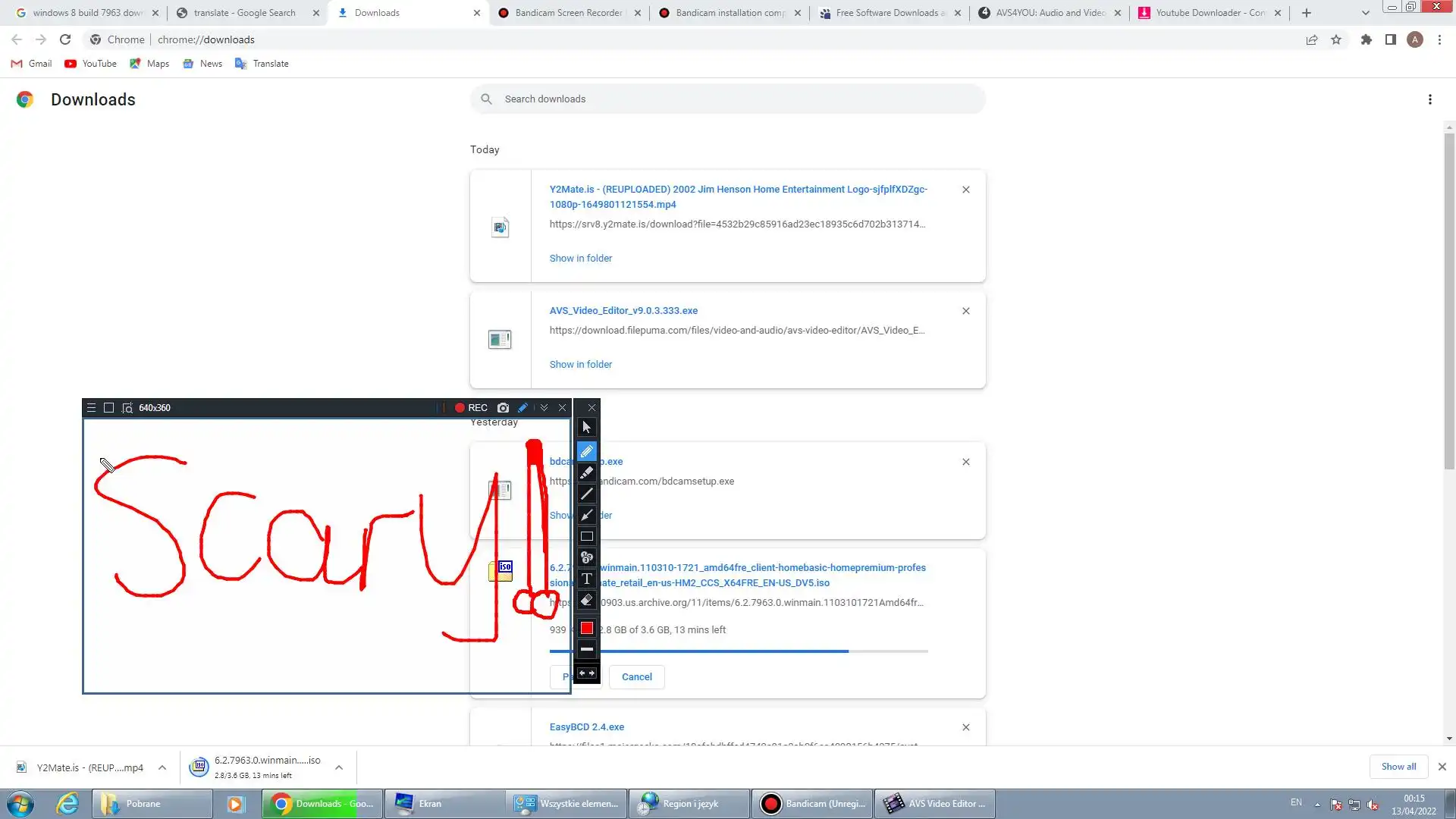Select the cursor pointer tool
This screenshot has width=1456, height=819.
pos(586,427)
